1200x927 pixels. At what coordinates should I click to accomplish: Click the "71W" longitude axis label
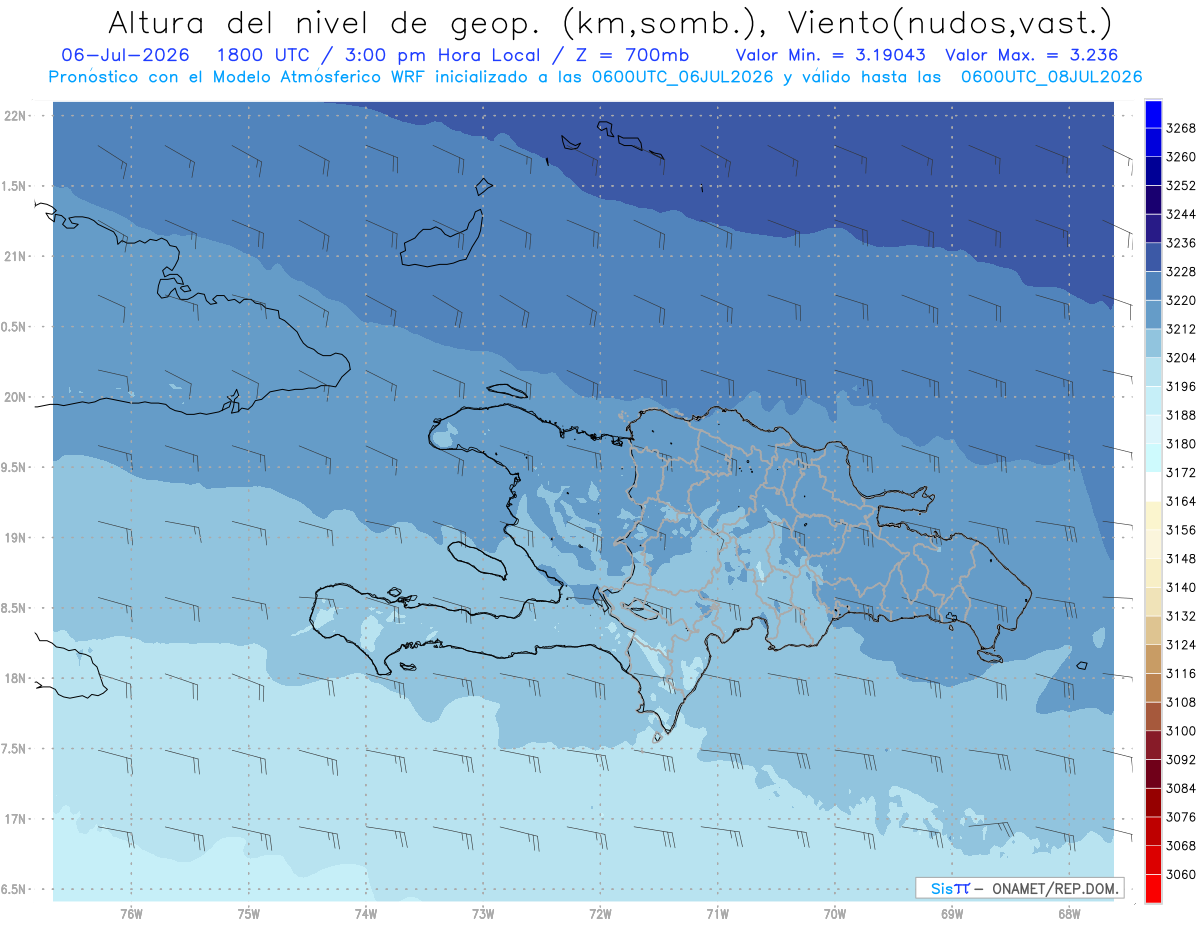click(x=717, y=914)
